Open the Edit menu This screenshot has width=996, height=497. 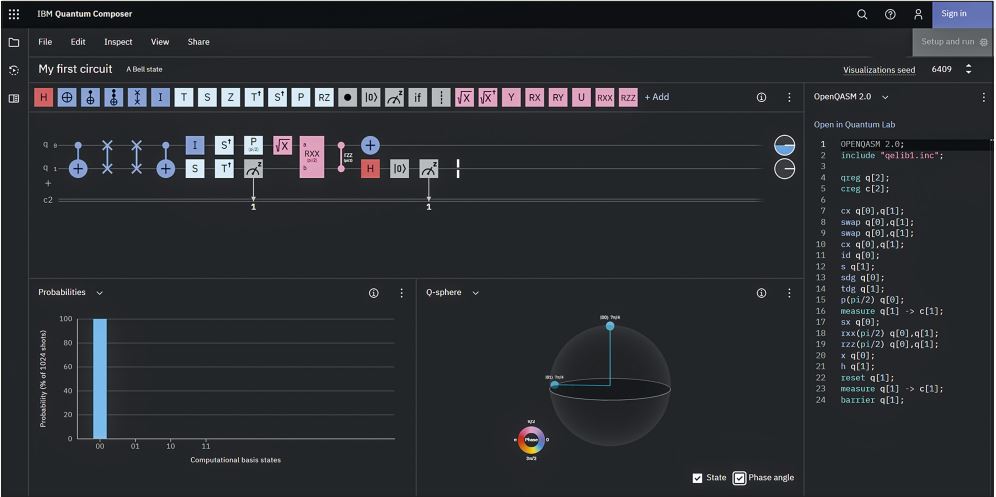click(x=78, y=42)
